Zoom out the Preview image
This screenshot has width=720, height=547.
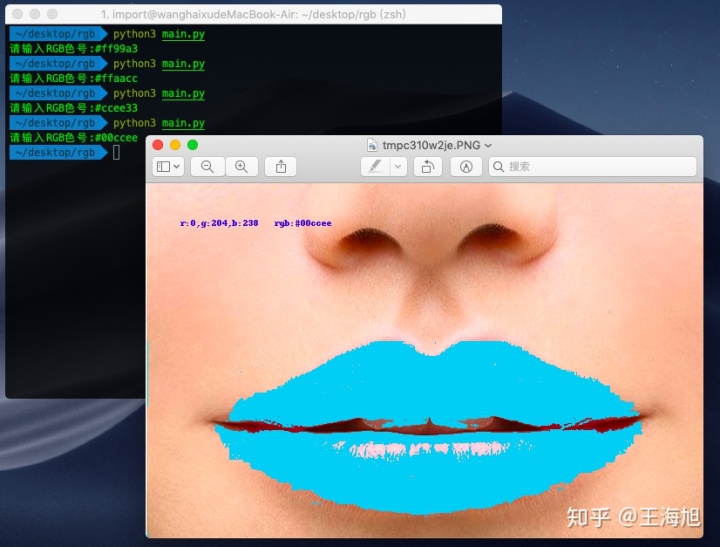coord(207,166)
